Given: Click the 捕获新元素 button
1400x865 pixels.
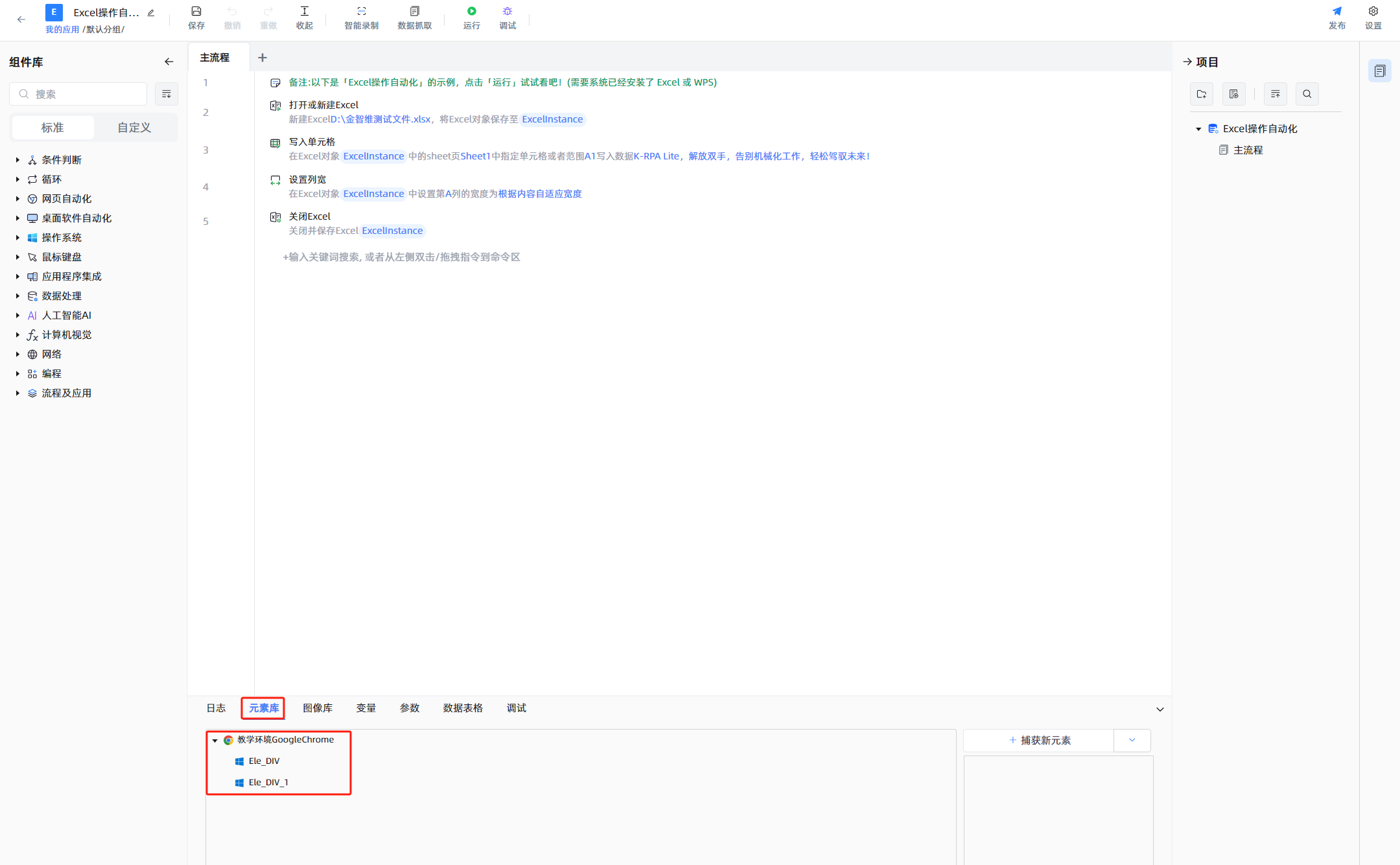Looking at the screenshot, I should tap(1039, 741).
